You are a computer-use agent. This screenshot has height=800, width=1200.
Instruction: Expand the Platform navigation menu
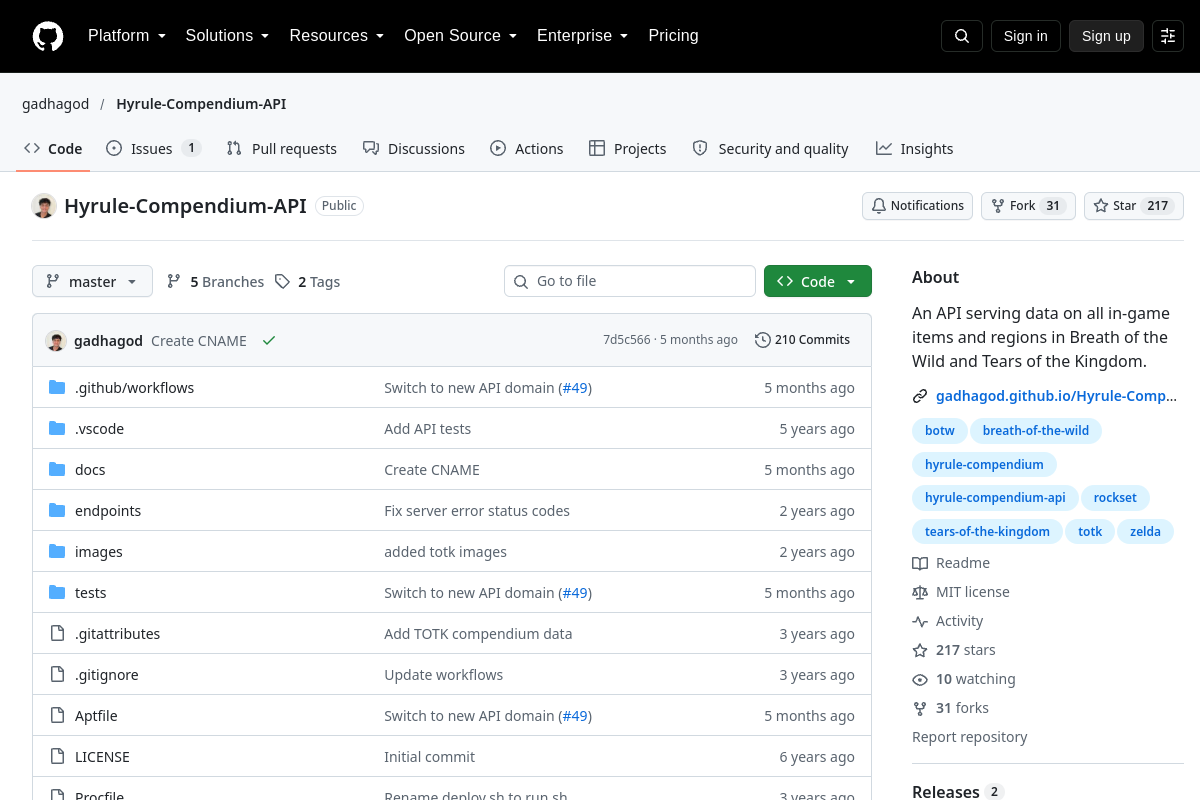tap(127, 36)
